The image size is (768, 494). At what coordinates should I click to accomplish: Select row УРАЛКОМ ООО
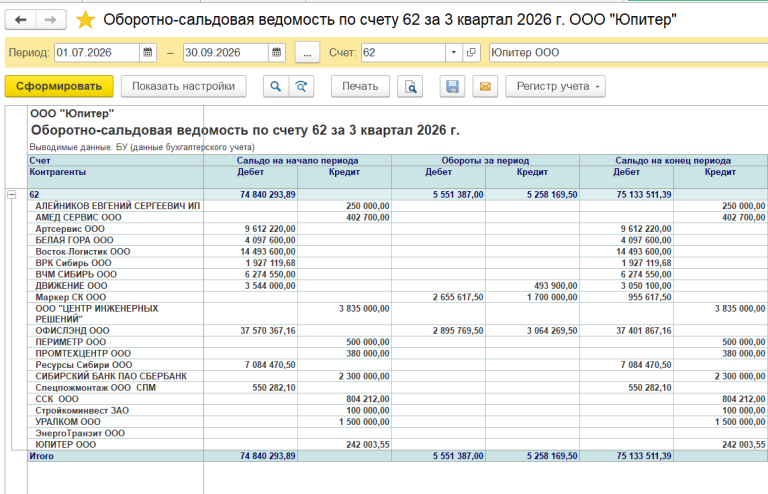[x=398, y=422]
